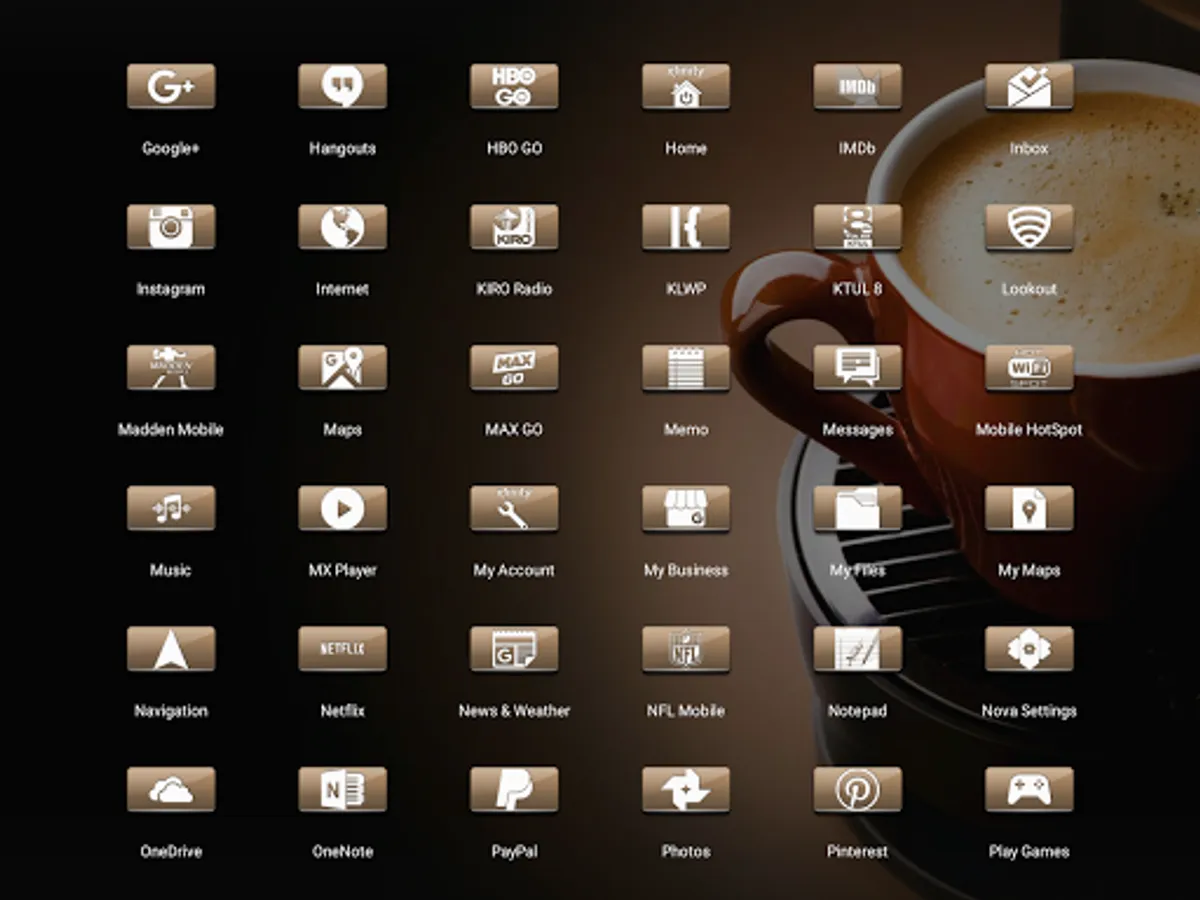Tap the Internet globe icon

tap(342, 228)
